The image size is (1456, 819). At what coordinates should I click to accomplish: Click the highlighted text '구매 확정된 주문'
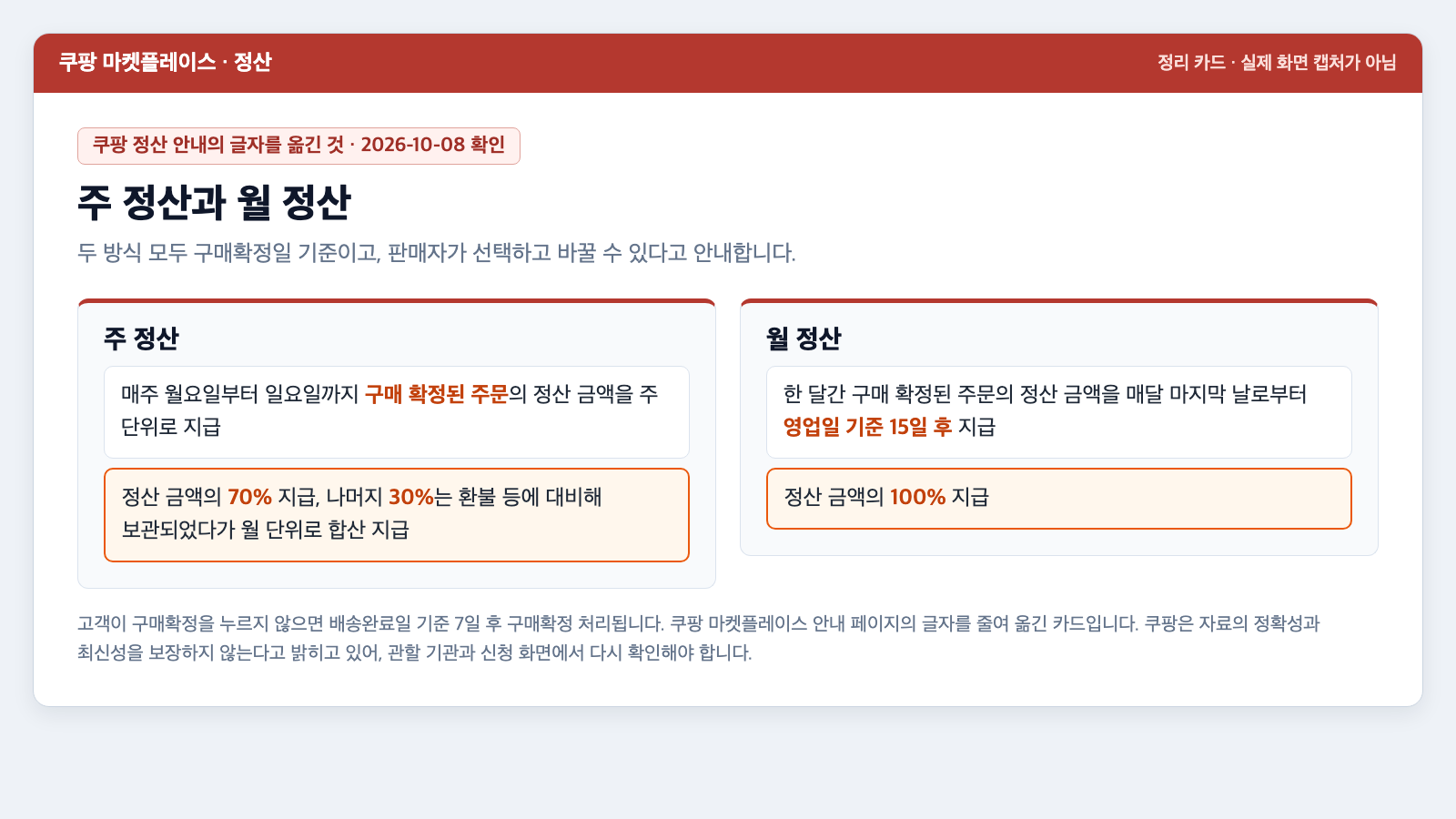[x=436, y=394]
